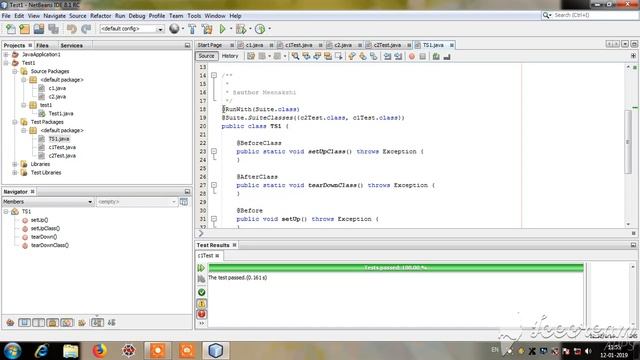The image size is (640, 360).
Task: Close the TS1.java editor tab
Action: pos(452,45)
